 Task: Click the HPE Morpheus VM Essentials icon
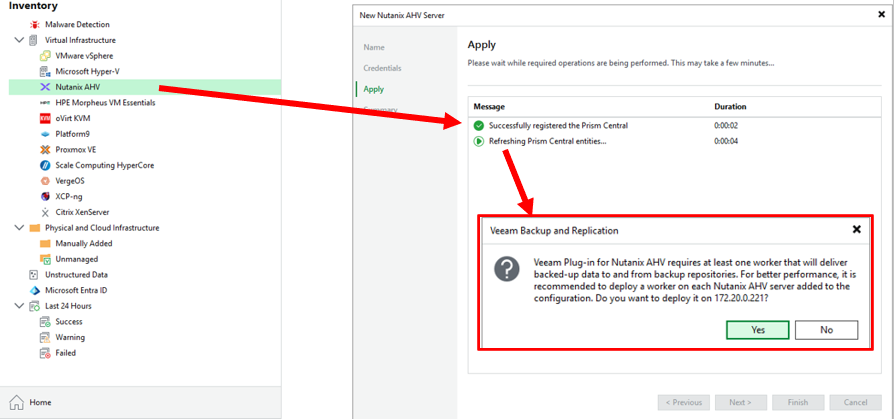coord(45,103)
